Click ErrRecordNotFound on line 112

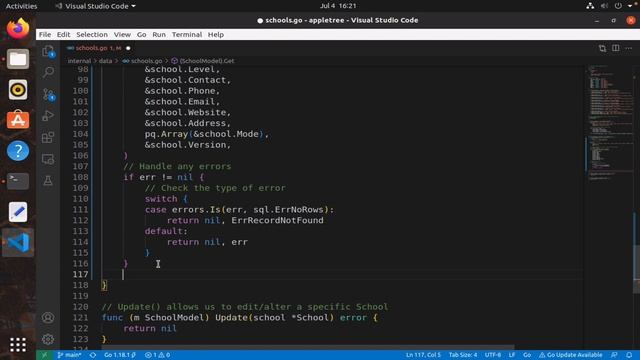[277, 220]
